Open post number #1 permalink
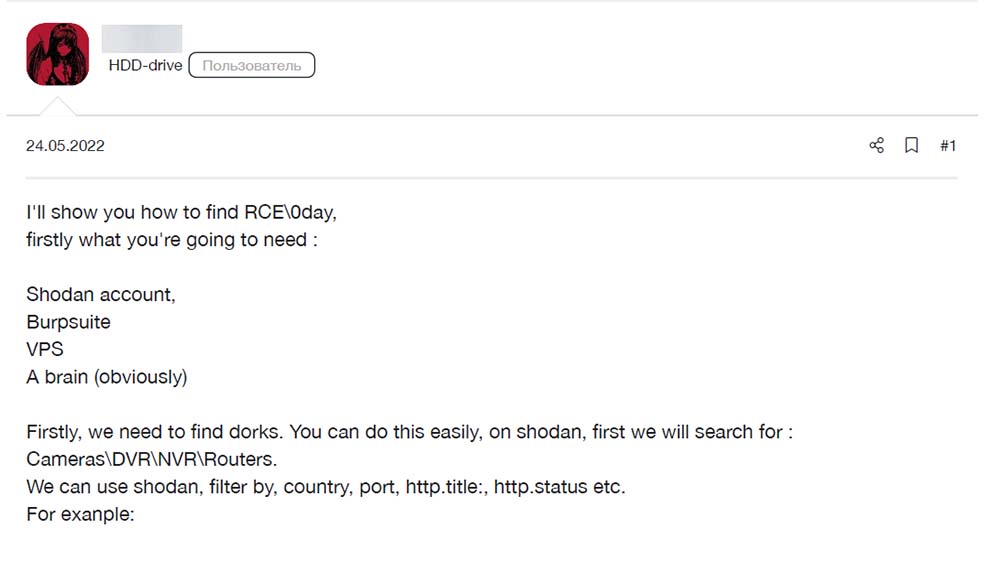The image size is (1000, 561). (948, 146)
